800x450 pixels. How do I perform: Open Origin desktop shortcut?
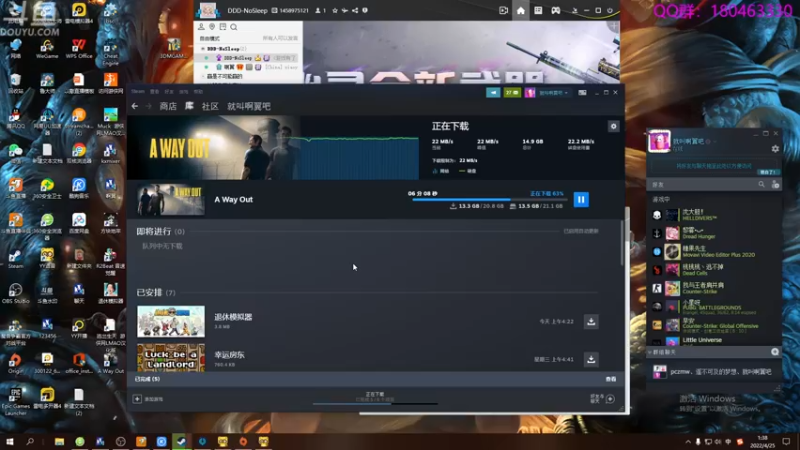[x=15, y=363]
